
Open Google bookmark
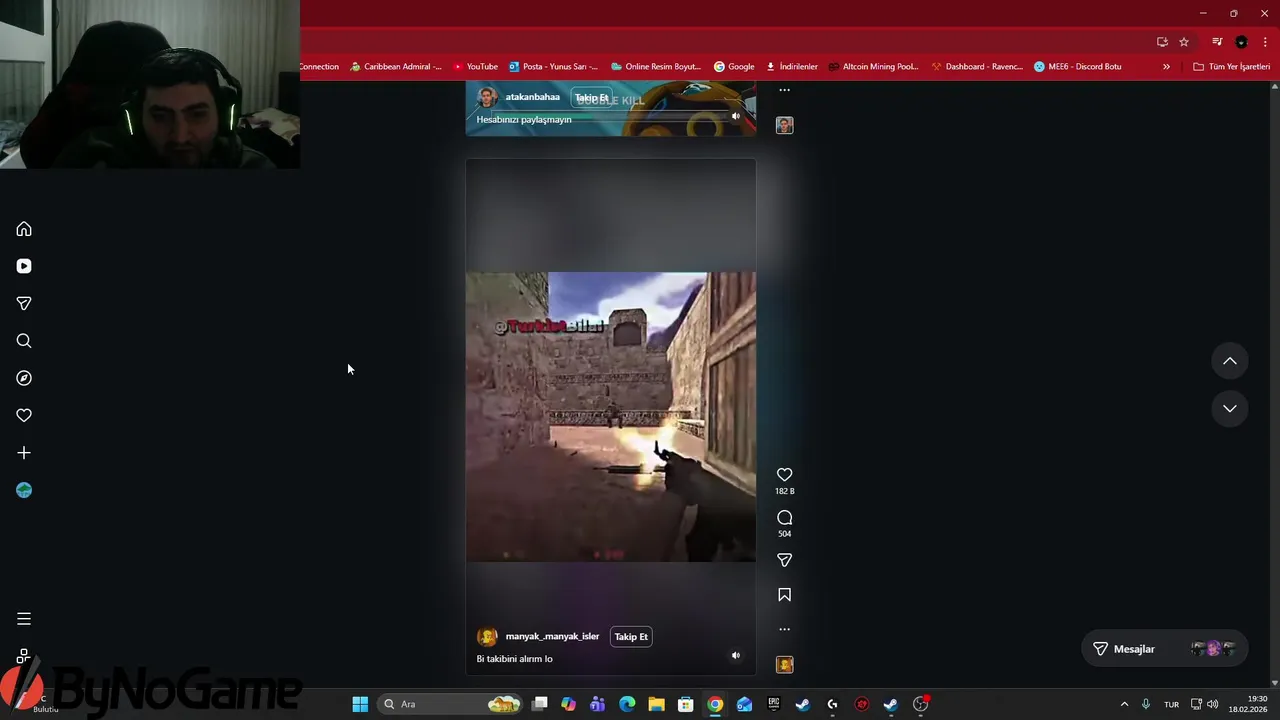(x=734, y=67)
